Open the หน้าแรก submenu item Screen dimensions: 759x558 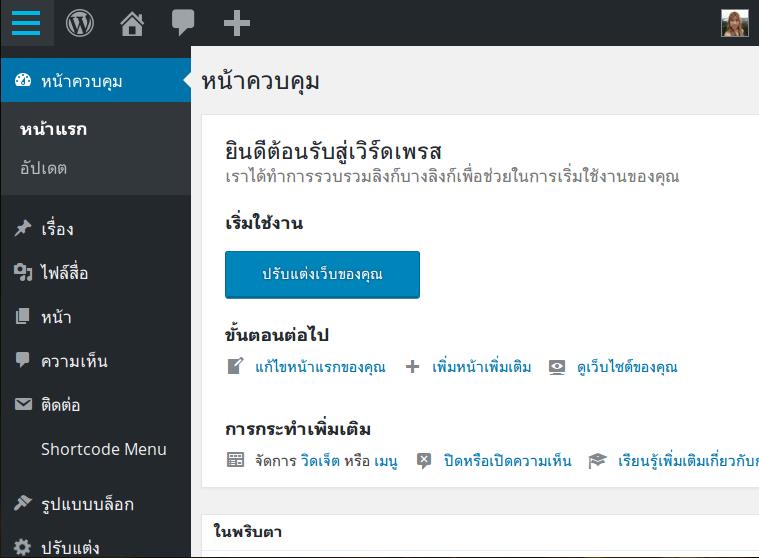point(53,129)
